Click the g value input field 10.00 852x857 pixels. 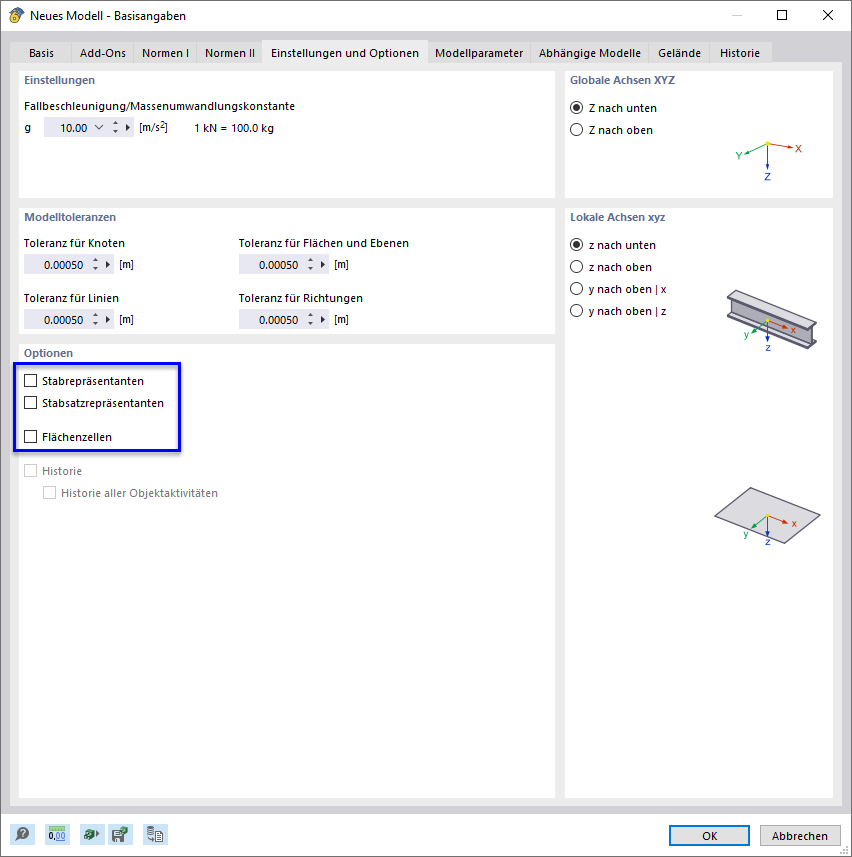[x=67, y=127]
